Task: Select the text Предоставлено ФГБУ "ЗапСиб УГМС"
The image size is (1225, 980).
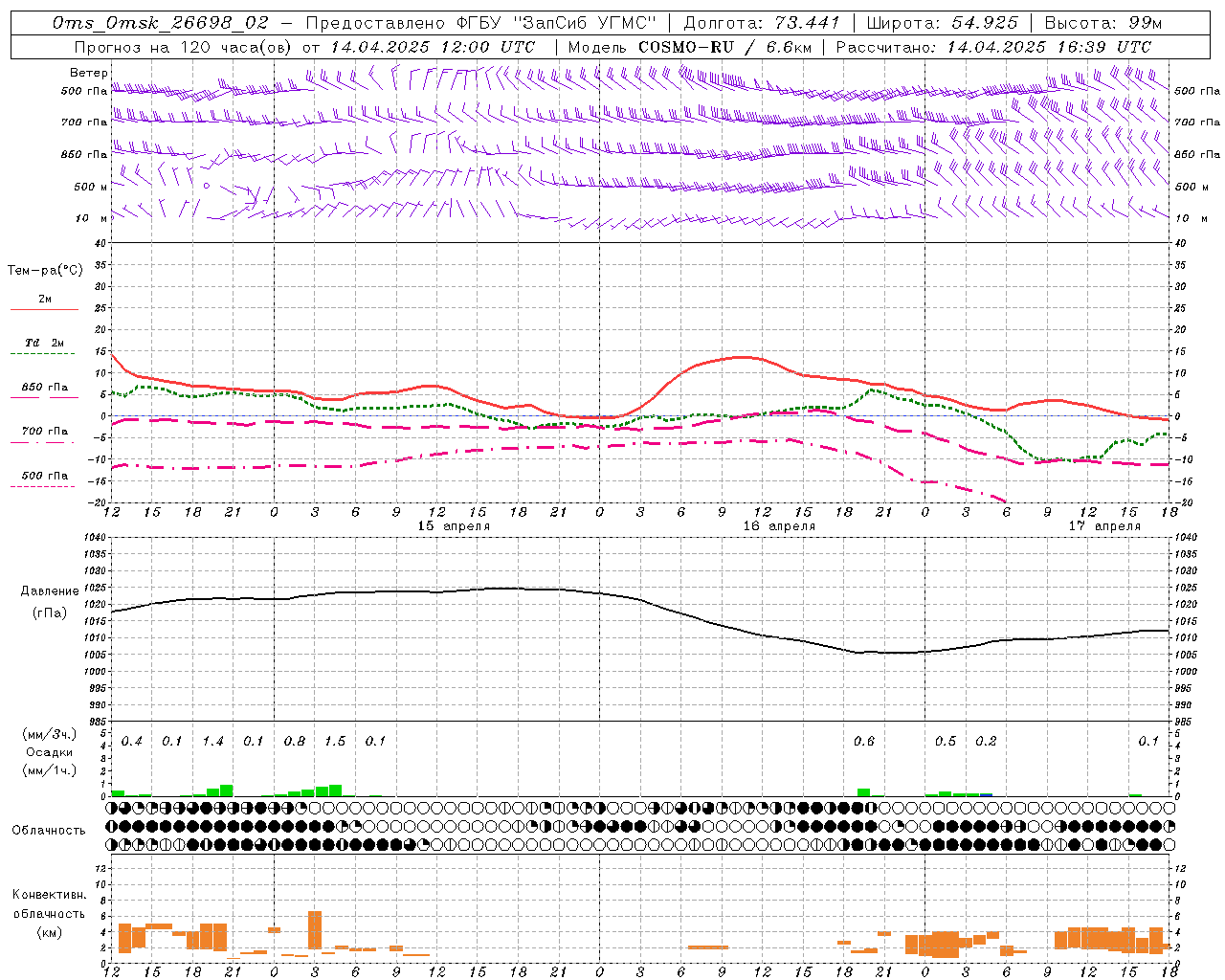Action: pos(481,23)
